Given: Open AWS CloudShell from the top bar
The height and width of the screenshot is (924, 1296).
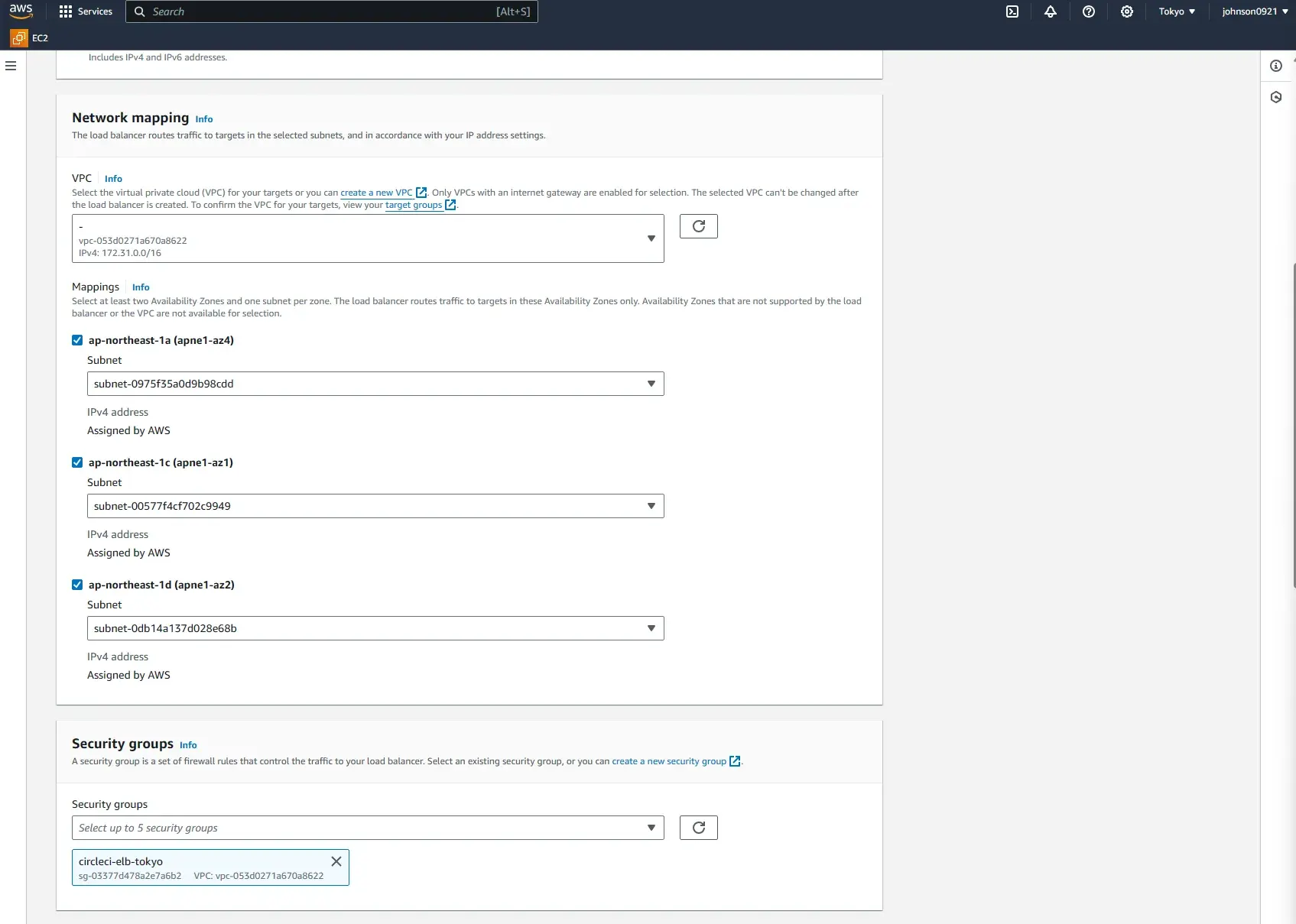Looking at the screenshot, I should pyautogui.click(x=1012, y=11).
